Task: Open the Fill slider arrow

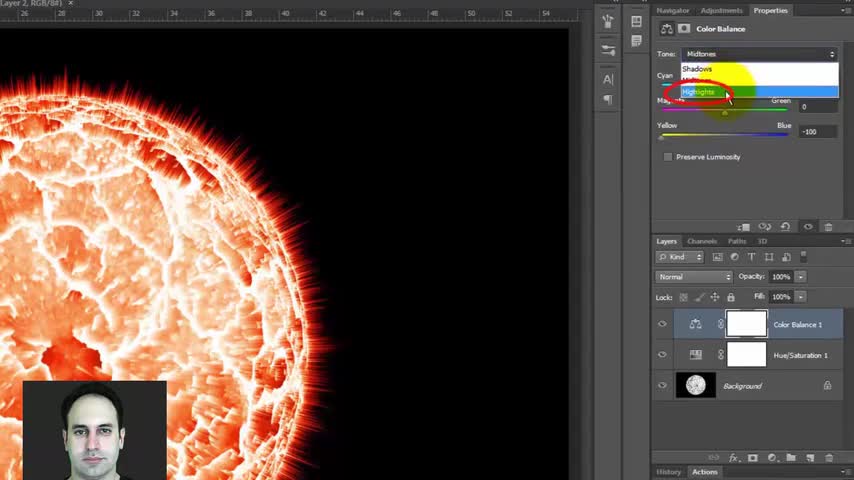Action: pyautogui.click(x=801, y=297)
